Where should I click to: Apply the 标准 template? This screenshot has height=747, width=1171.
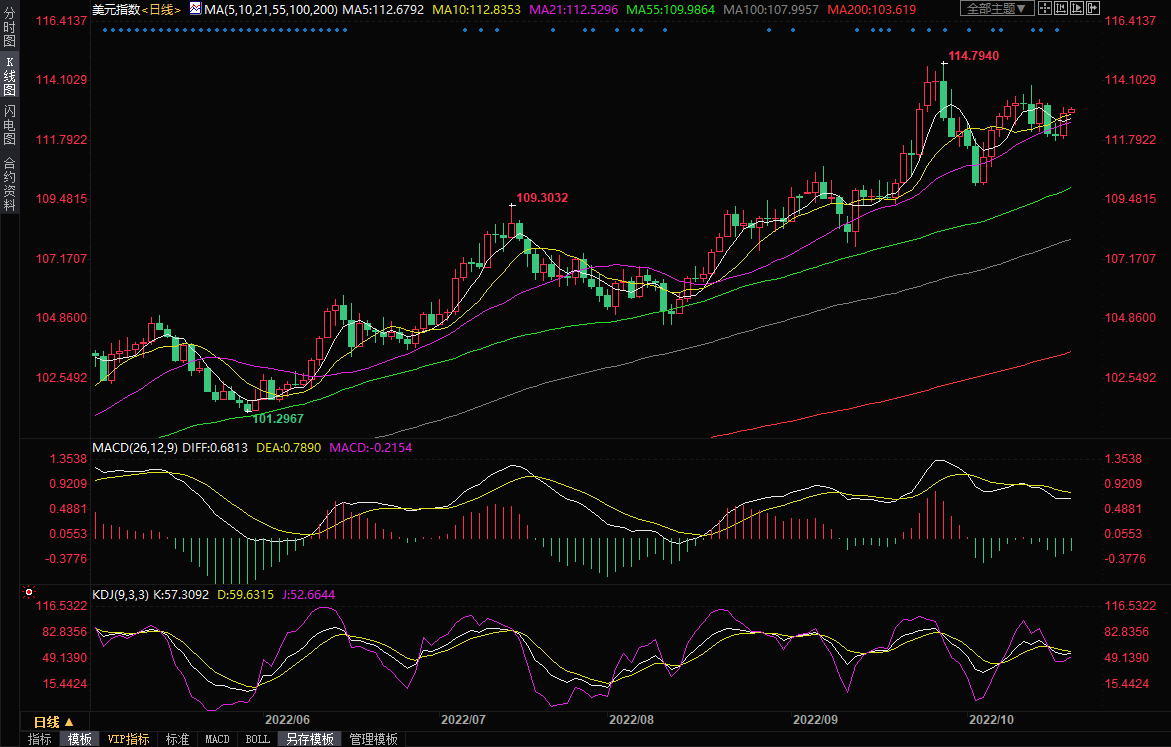click(x=177, y=739)
